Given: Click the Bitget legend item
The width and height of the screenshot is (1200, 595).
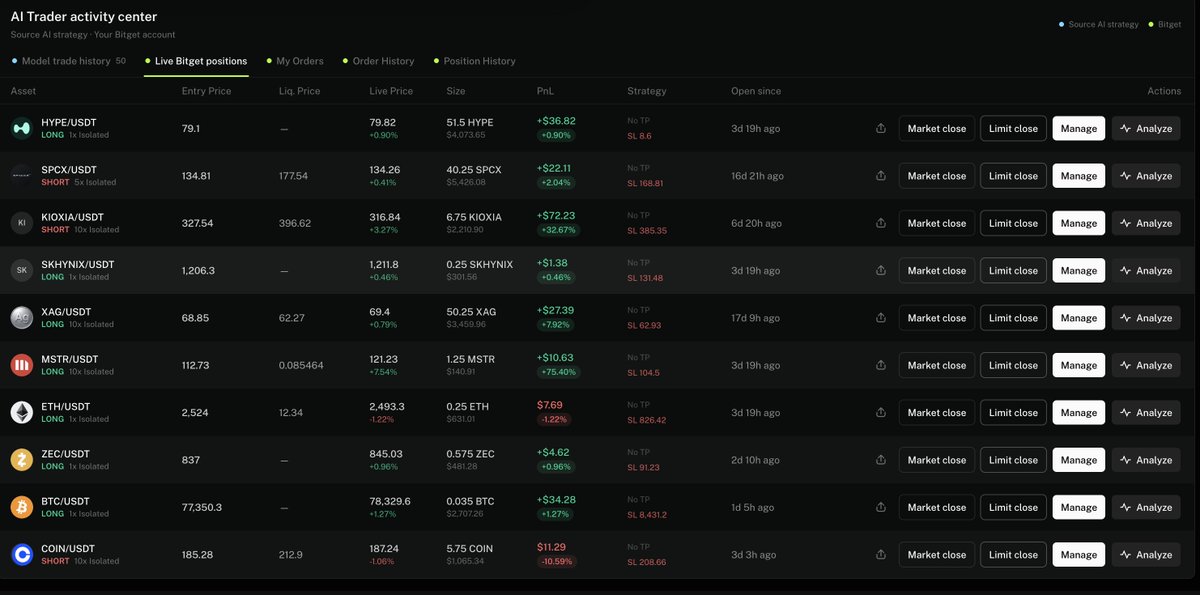Looking at the screenshot, I should 1166,24.
